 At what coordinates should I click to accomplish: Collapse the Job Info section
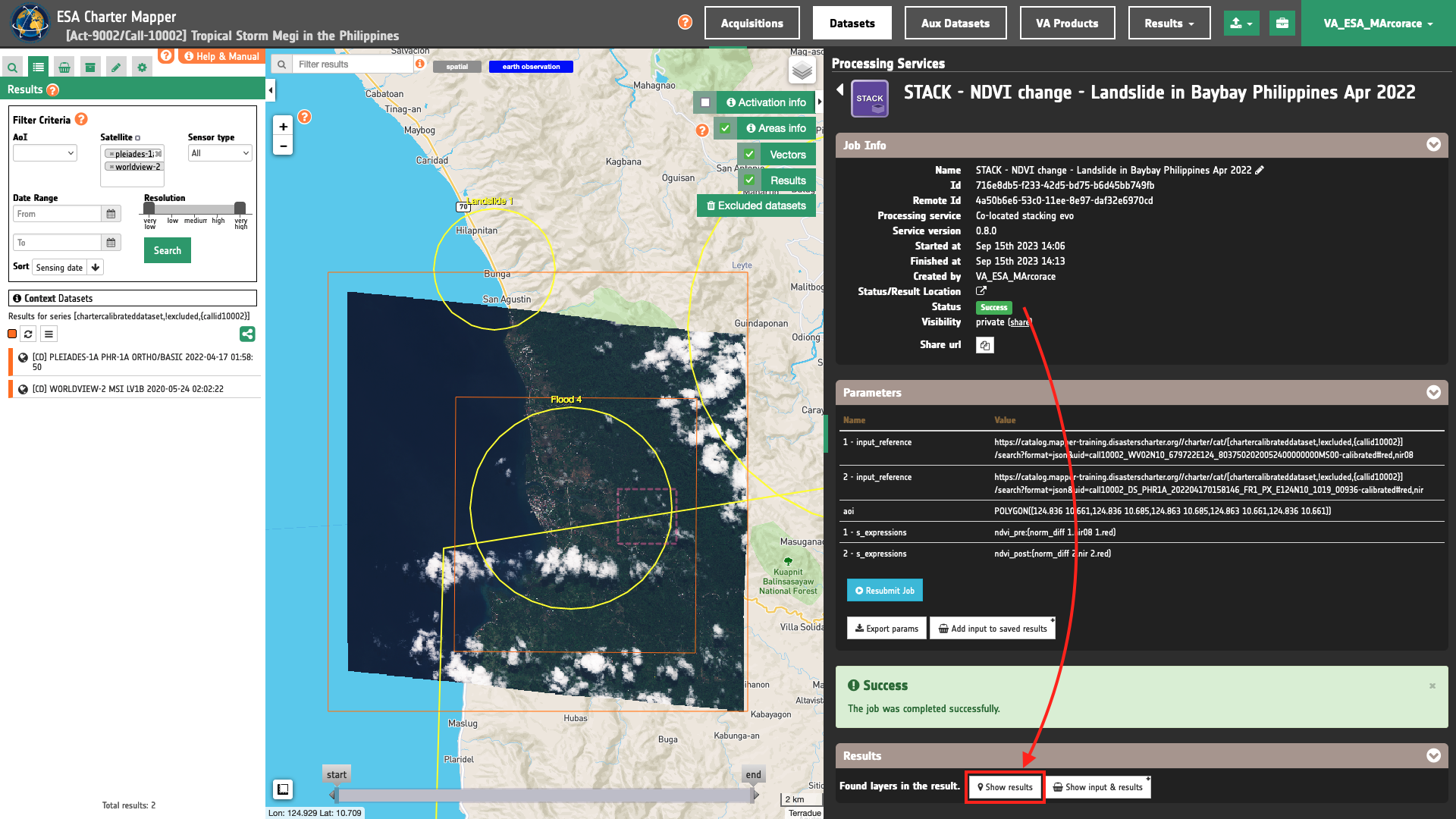click(1433, 145)
